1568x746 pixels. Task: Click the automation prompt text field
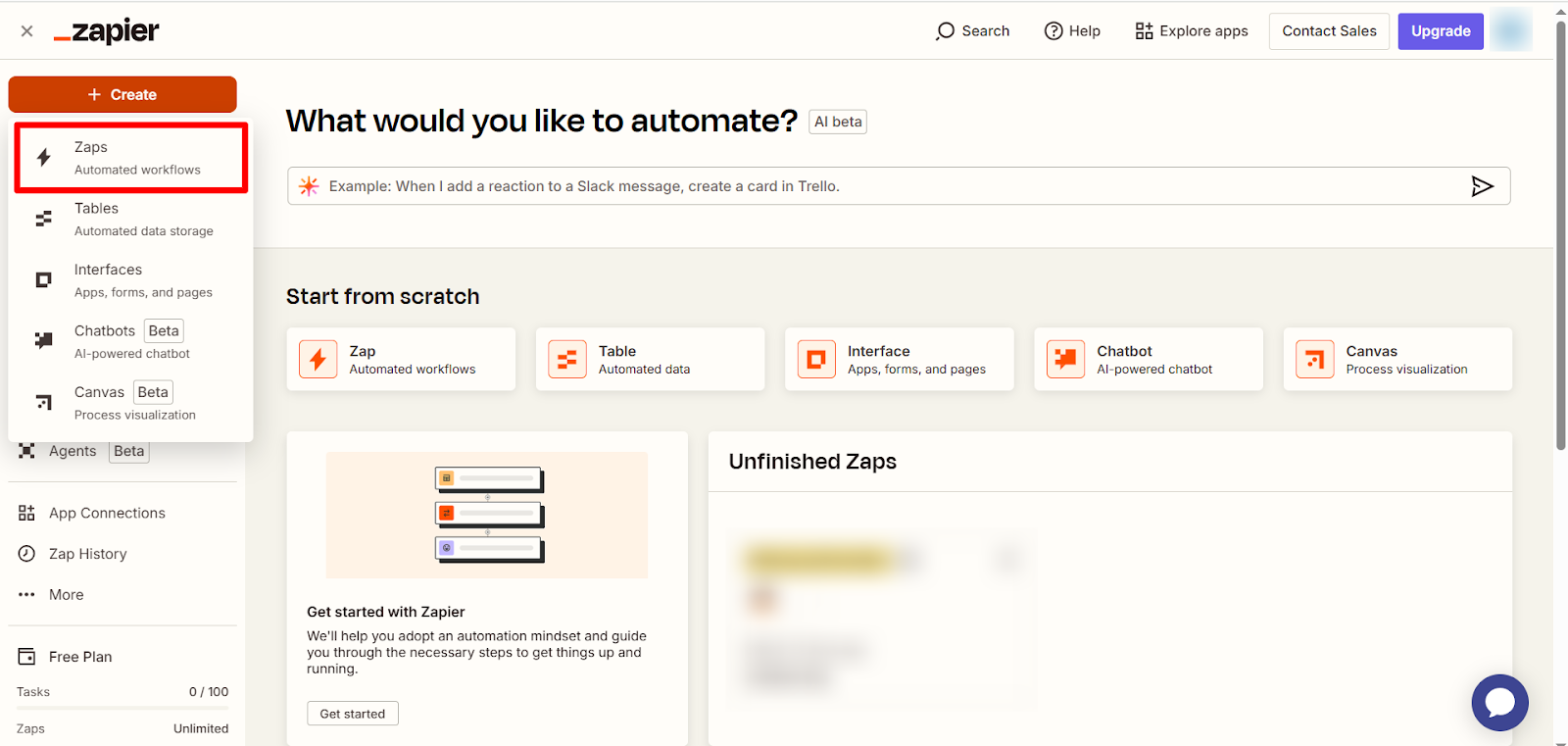coord(882,186)
